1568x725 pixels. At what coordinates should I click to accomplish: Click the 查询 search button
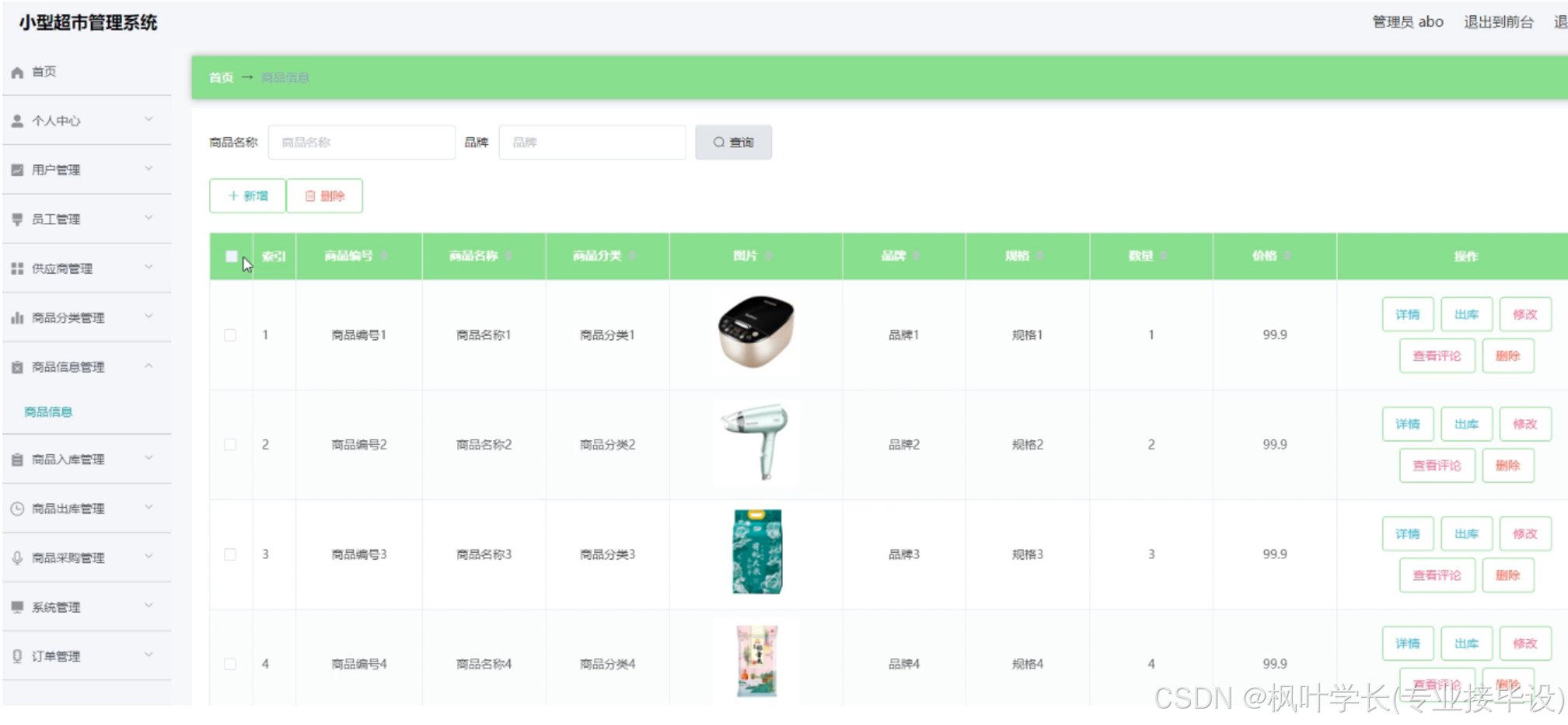coord(733,142)
